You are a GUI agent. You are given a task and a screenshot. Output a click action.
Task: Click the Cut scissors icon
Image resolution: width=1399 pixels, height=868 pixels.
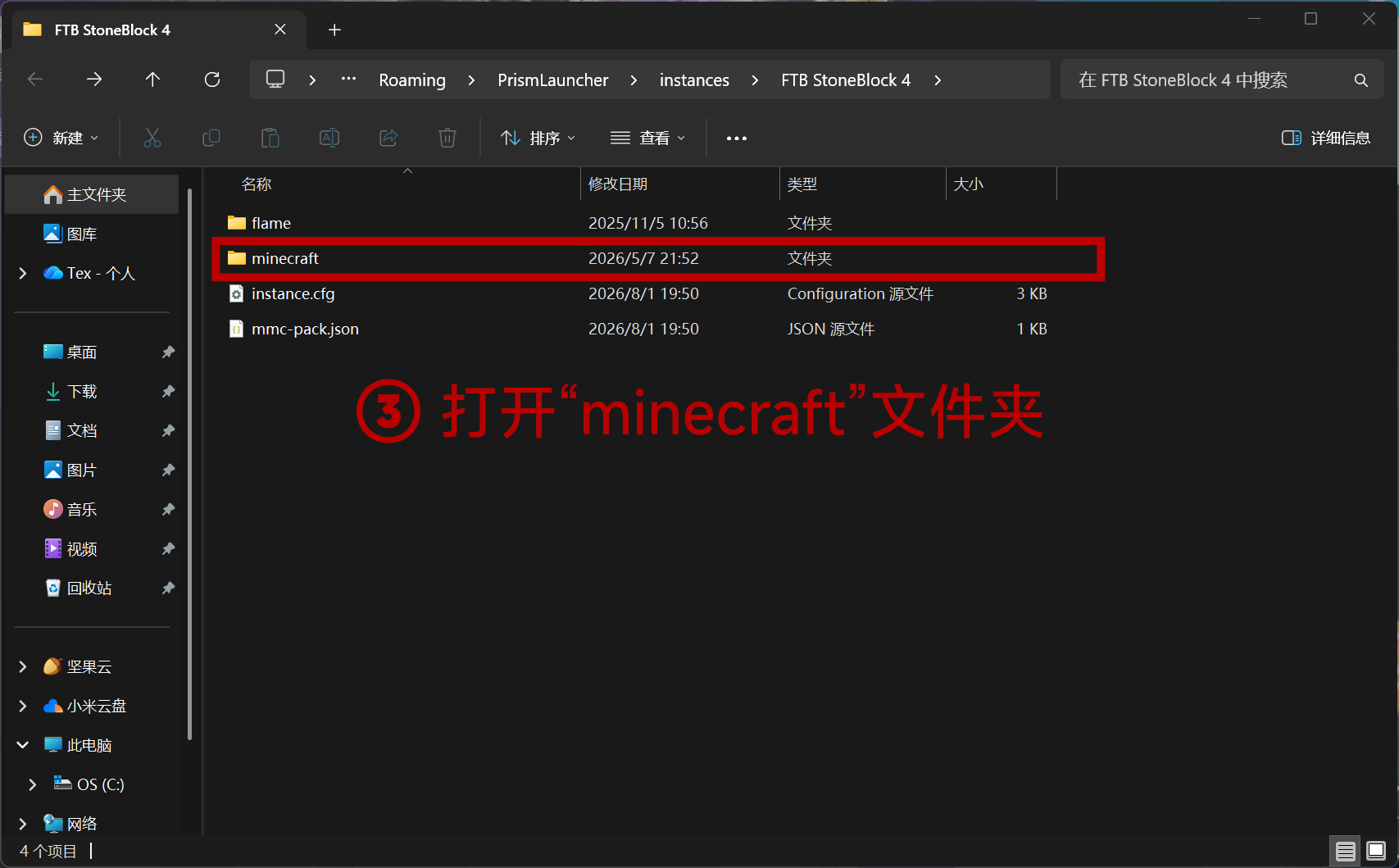tap(152, 138)
